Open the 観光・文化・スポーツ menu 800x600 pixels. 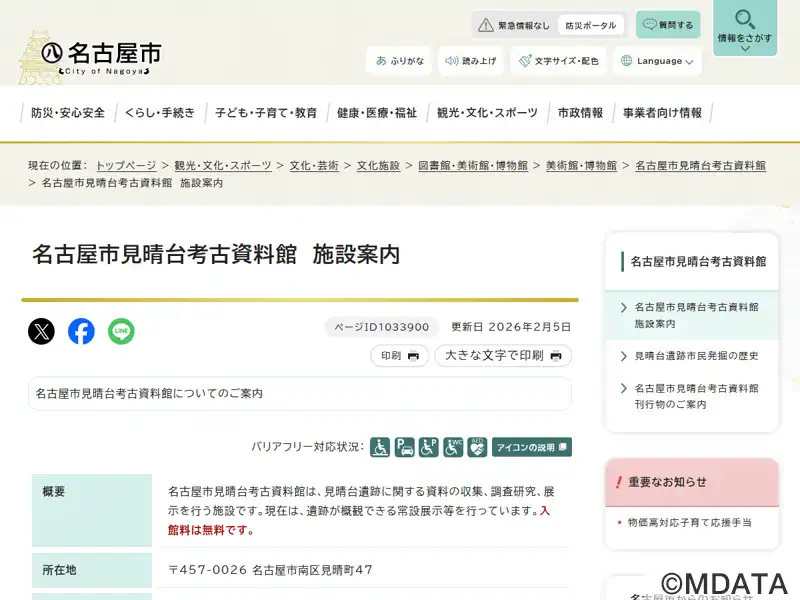tap(487, 113)
